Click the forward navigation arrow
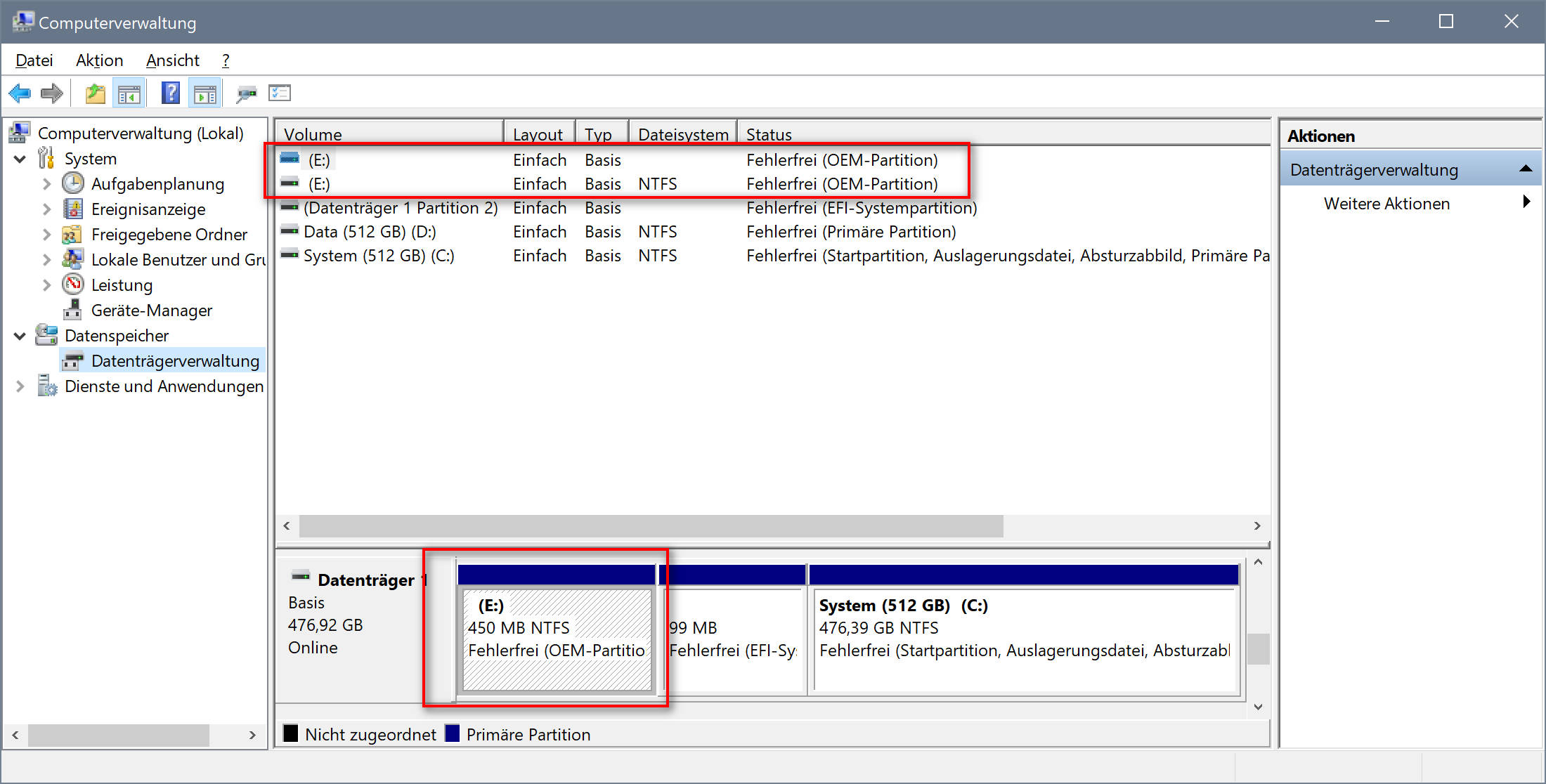1546x784 pixels. click(x=52, y=93)
